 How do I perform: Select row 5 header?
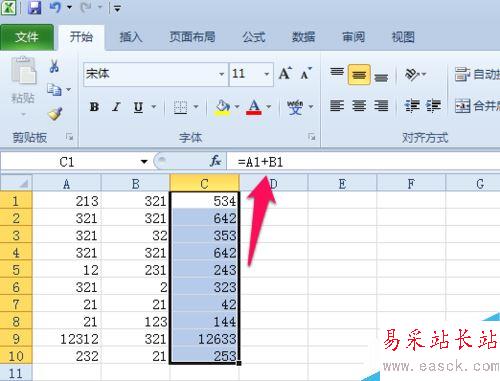16,270
